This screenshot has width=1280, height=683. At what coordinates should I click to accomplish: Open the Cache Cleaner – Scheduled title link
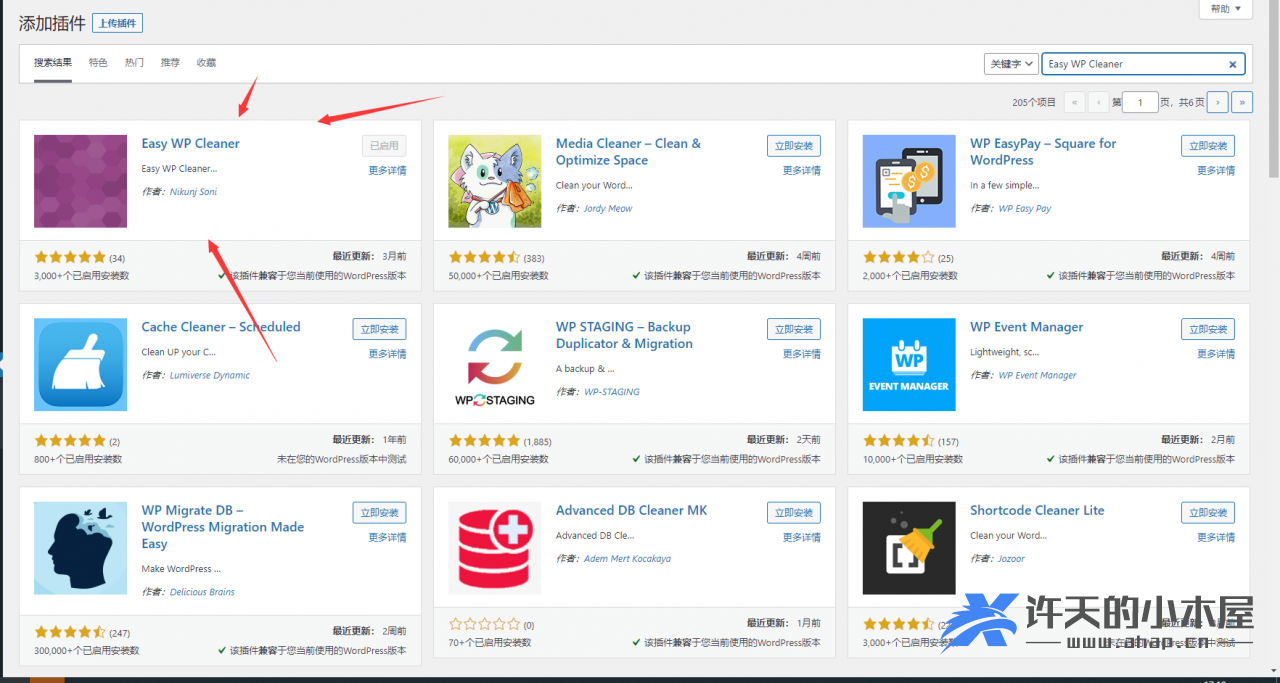point(221,327)
